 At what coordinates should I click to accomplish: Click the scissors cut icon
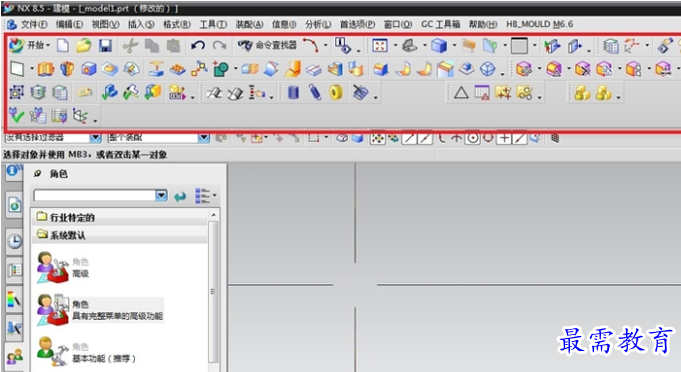tap(130, 45)
